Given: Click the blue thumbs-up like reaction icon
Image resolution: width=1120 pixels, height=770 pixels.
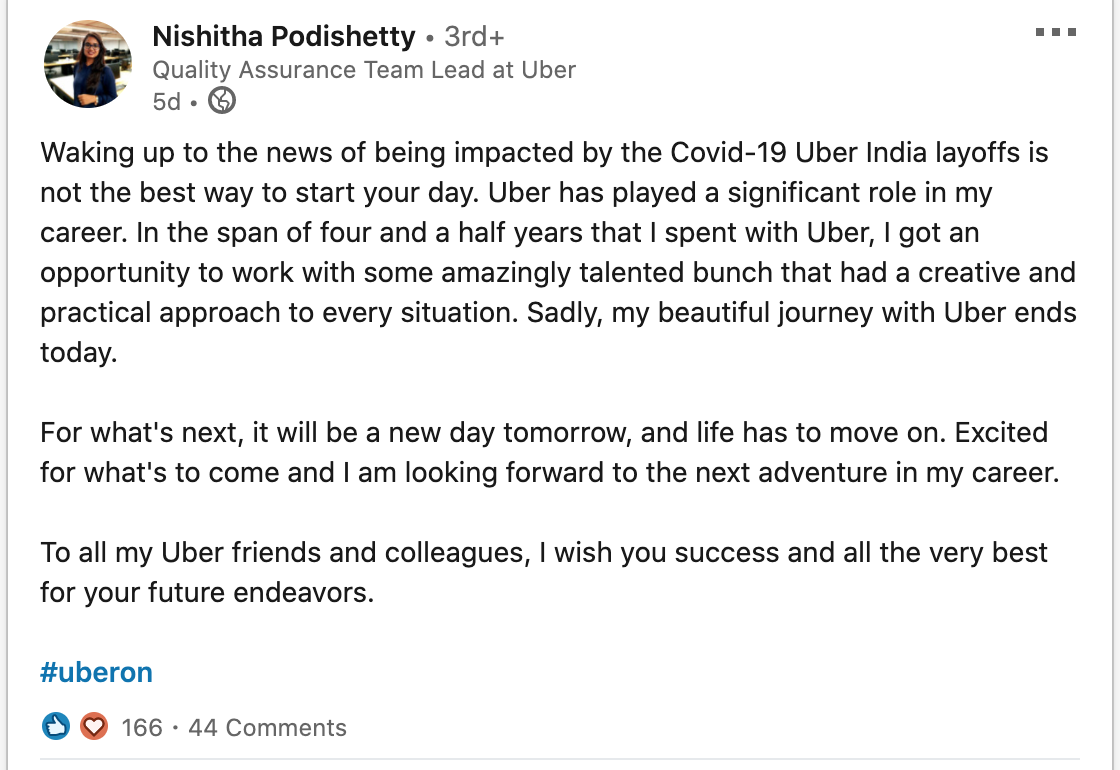Looking at the screenshot, I should tap(56, 726).
